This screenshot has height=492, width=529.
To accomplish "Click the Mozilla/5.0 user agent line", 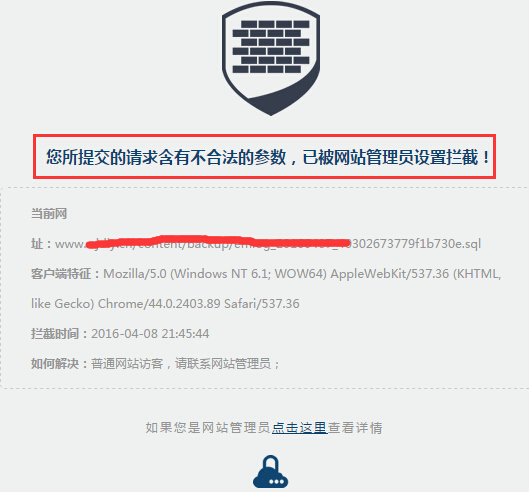I will [x=302, y=274].
